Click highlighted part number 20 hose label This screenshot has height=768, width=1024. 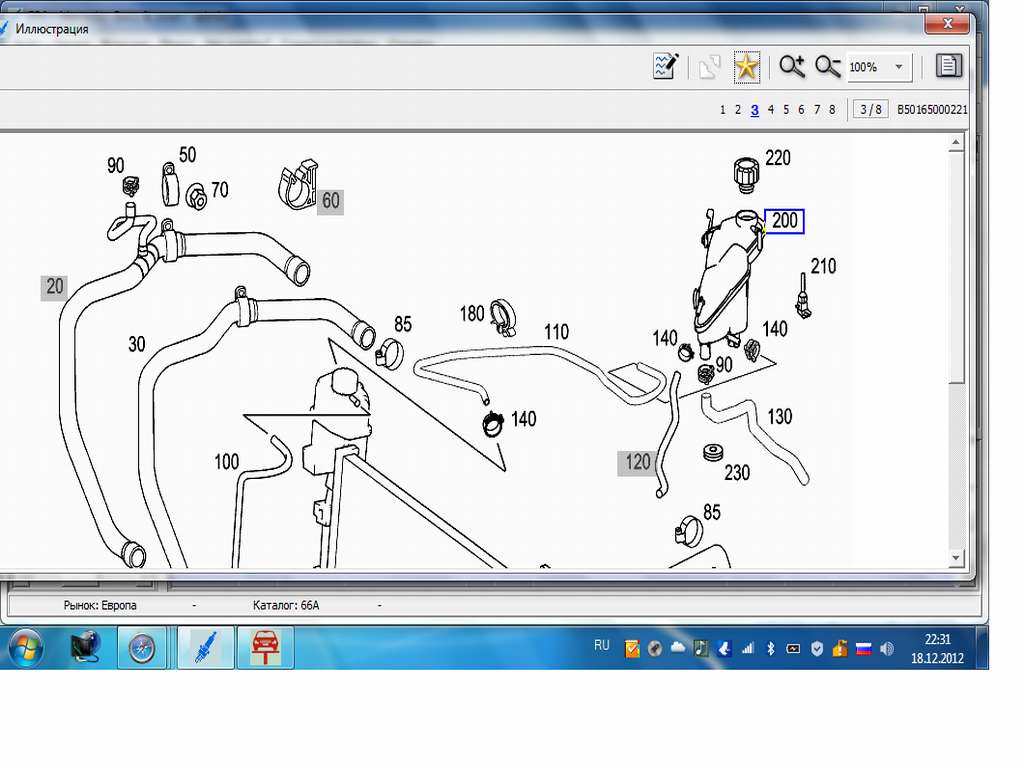tap(54, 287)
